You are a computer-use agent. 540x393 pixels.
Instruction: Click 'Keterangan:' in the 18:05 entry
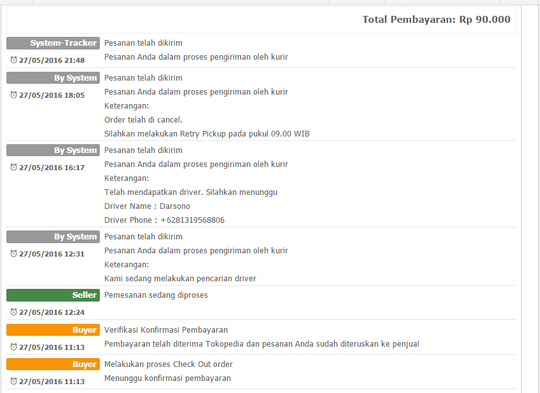(x=126, y=106)
